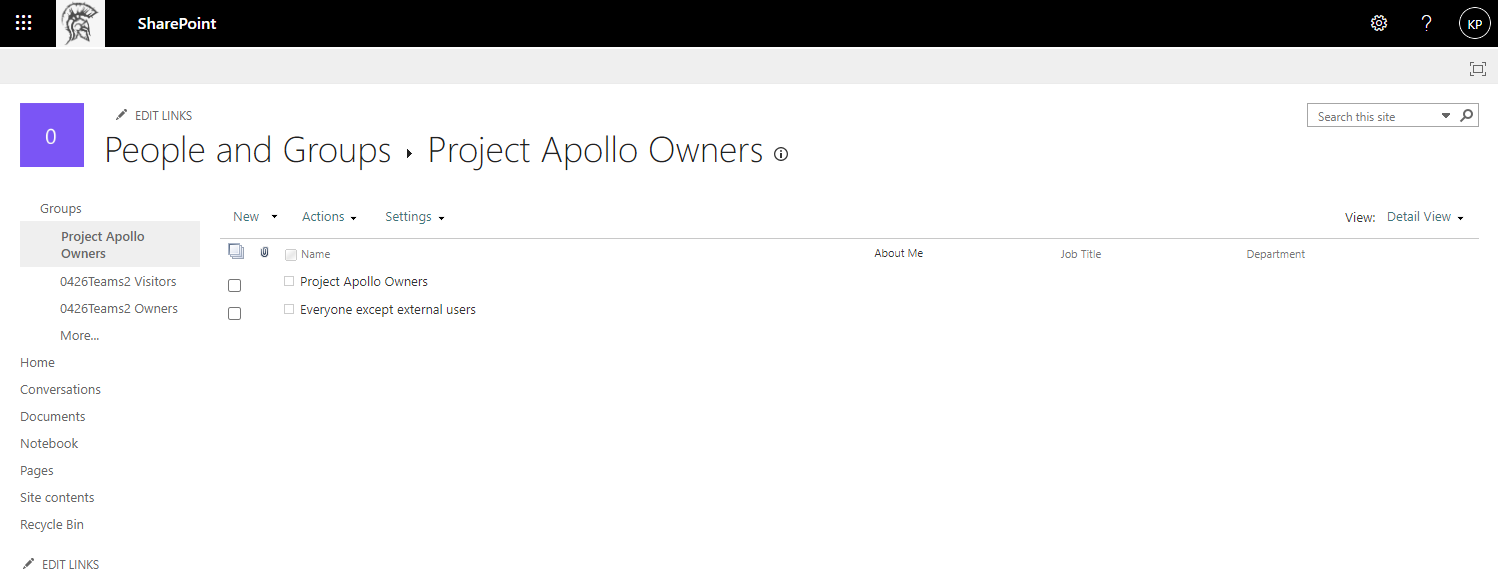Open the Detail View dropdown

click(x=1425, y=217)
